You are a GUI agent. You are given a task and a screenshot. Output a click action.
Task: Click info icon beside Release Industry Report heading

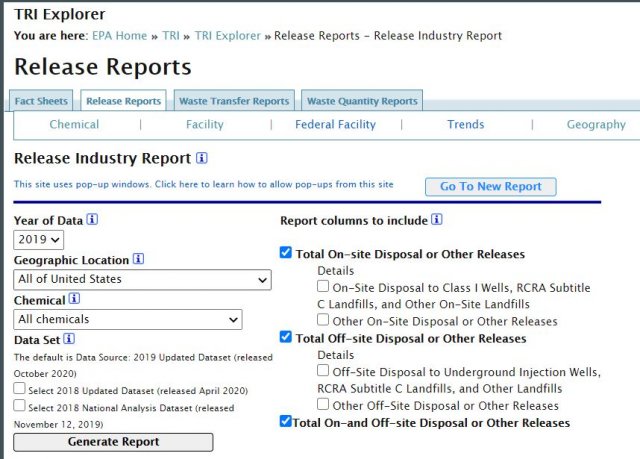(202, 159)
